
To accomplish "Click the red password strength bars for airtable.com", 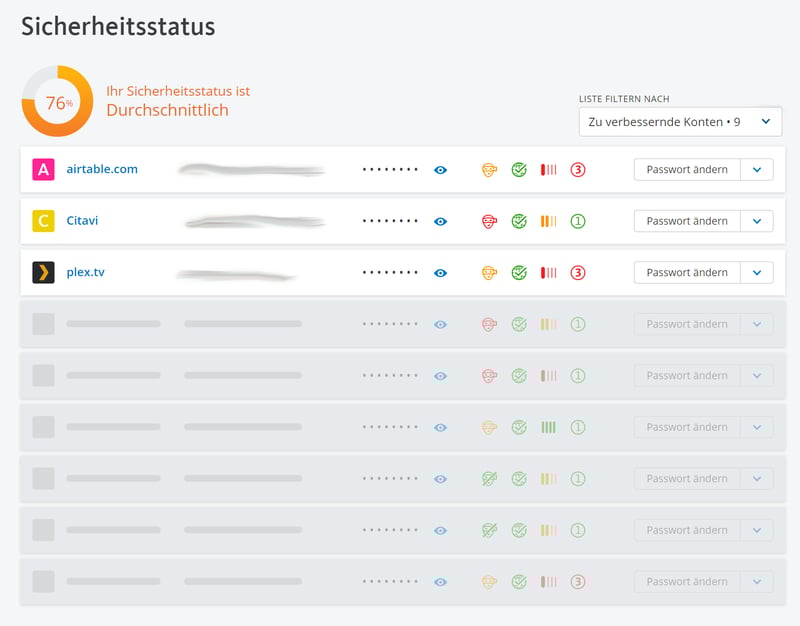I will (548, 170).
